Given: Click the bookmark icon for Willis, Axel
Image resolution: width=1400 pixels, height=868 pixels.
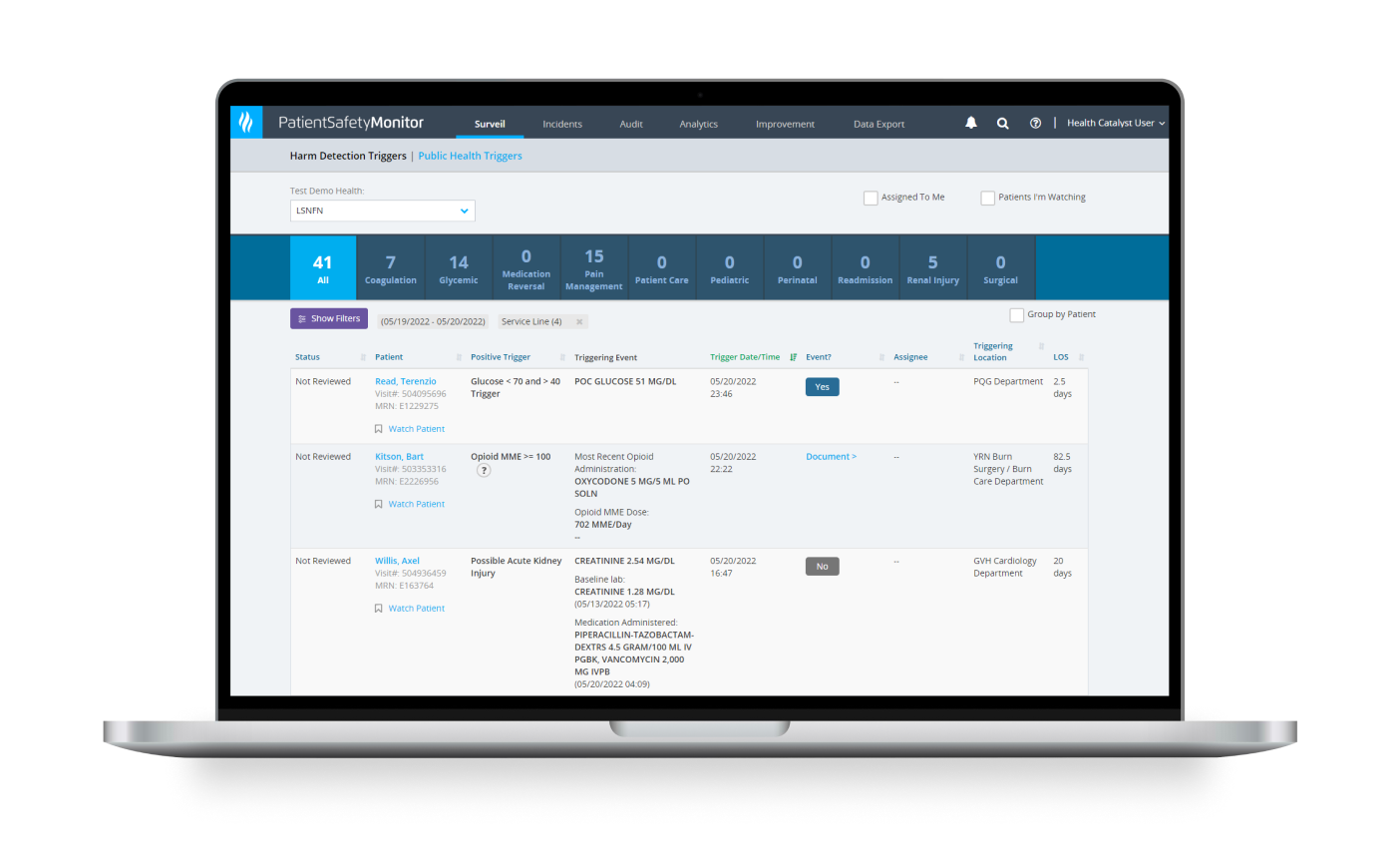Looking at the screenshot, I should click(x=379, y=609).
